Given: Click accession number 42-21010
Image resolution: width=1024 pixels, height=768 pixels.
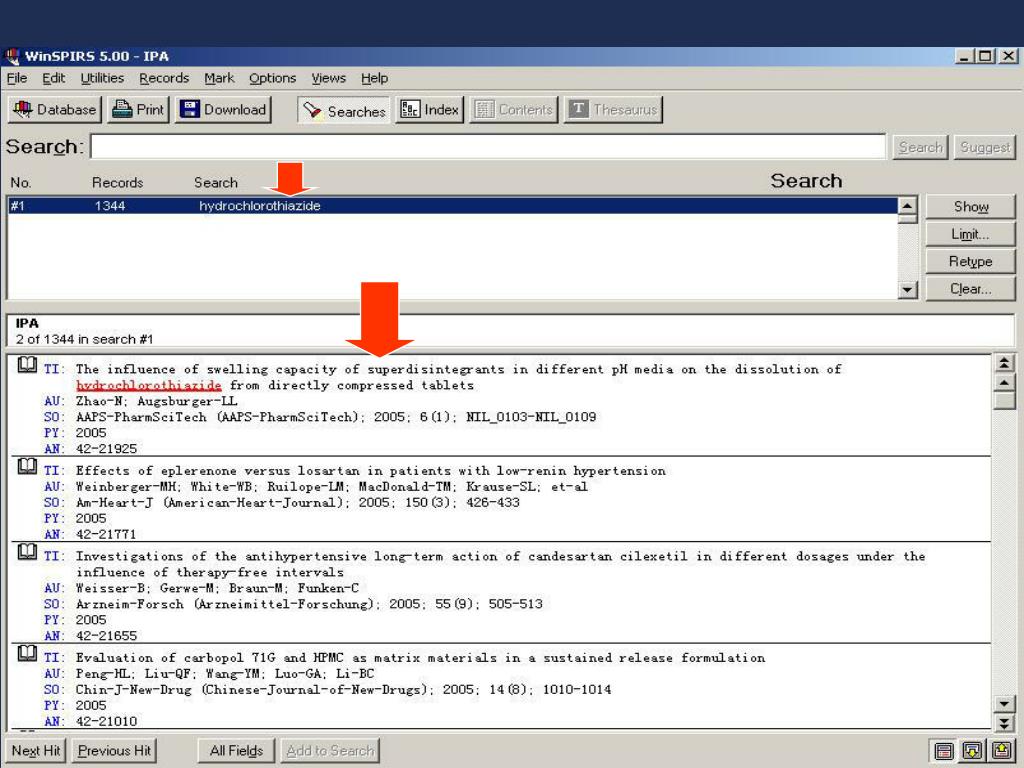Looking at the screenshot, I should point(106,721).
